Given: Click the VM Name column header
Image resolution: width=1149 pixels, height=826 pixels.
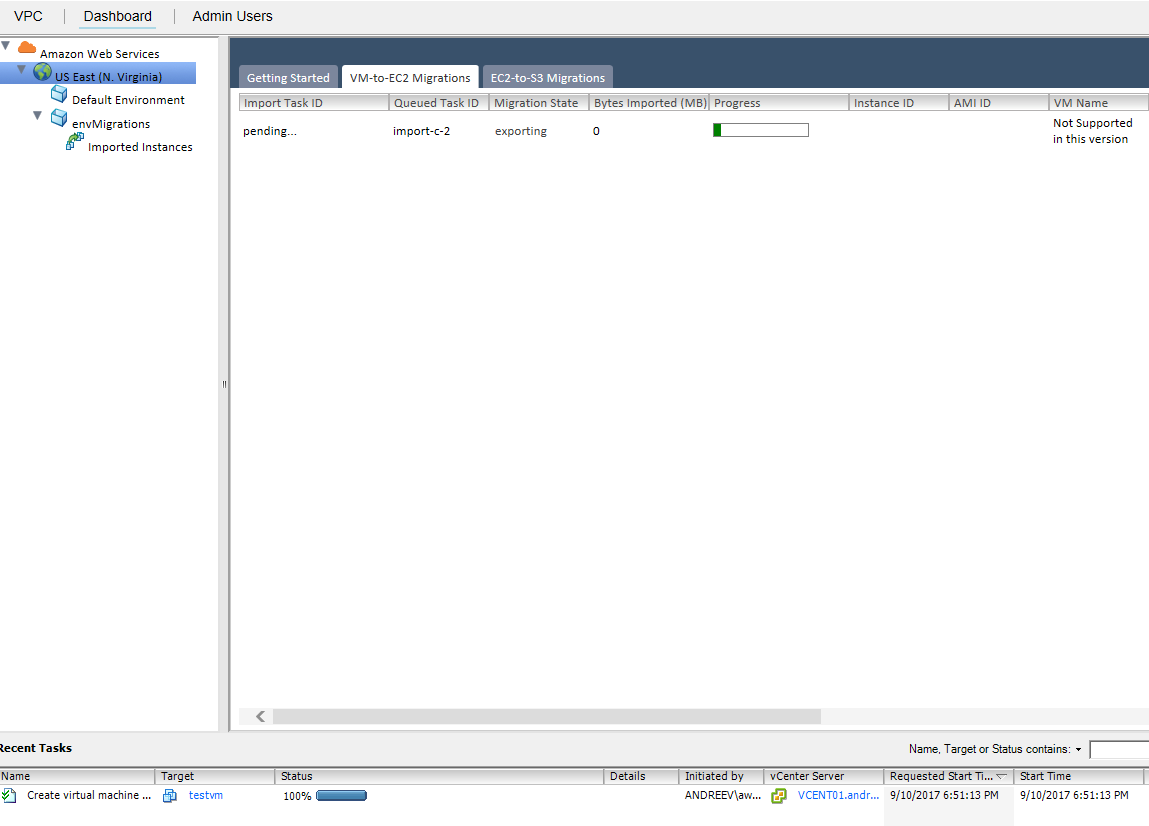Looking at the screenshot, I should [1098, 103].
